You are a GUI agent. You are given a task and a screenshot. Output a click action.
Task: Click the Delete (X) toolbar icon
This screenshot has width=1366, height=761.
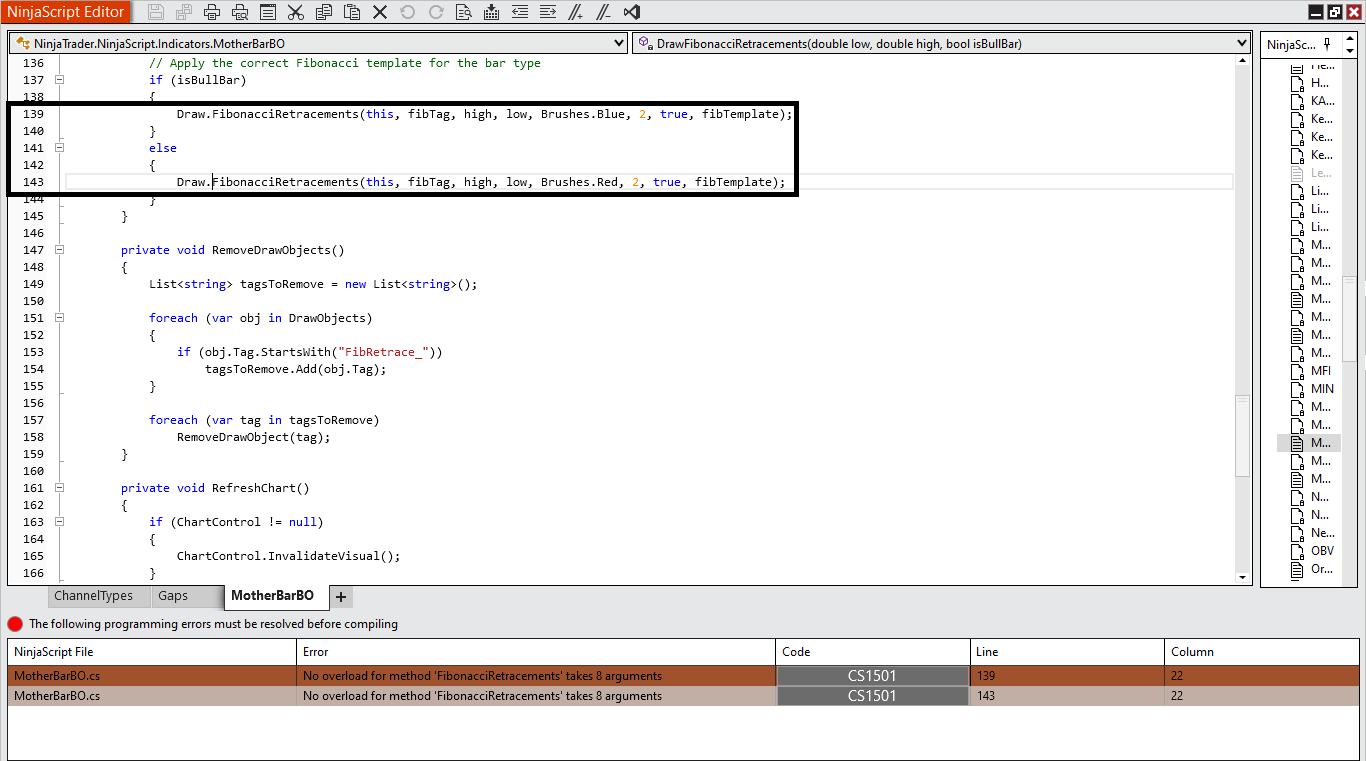click(379, 12)
